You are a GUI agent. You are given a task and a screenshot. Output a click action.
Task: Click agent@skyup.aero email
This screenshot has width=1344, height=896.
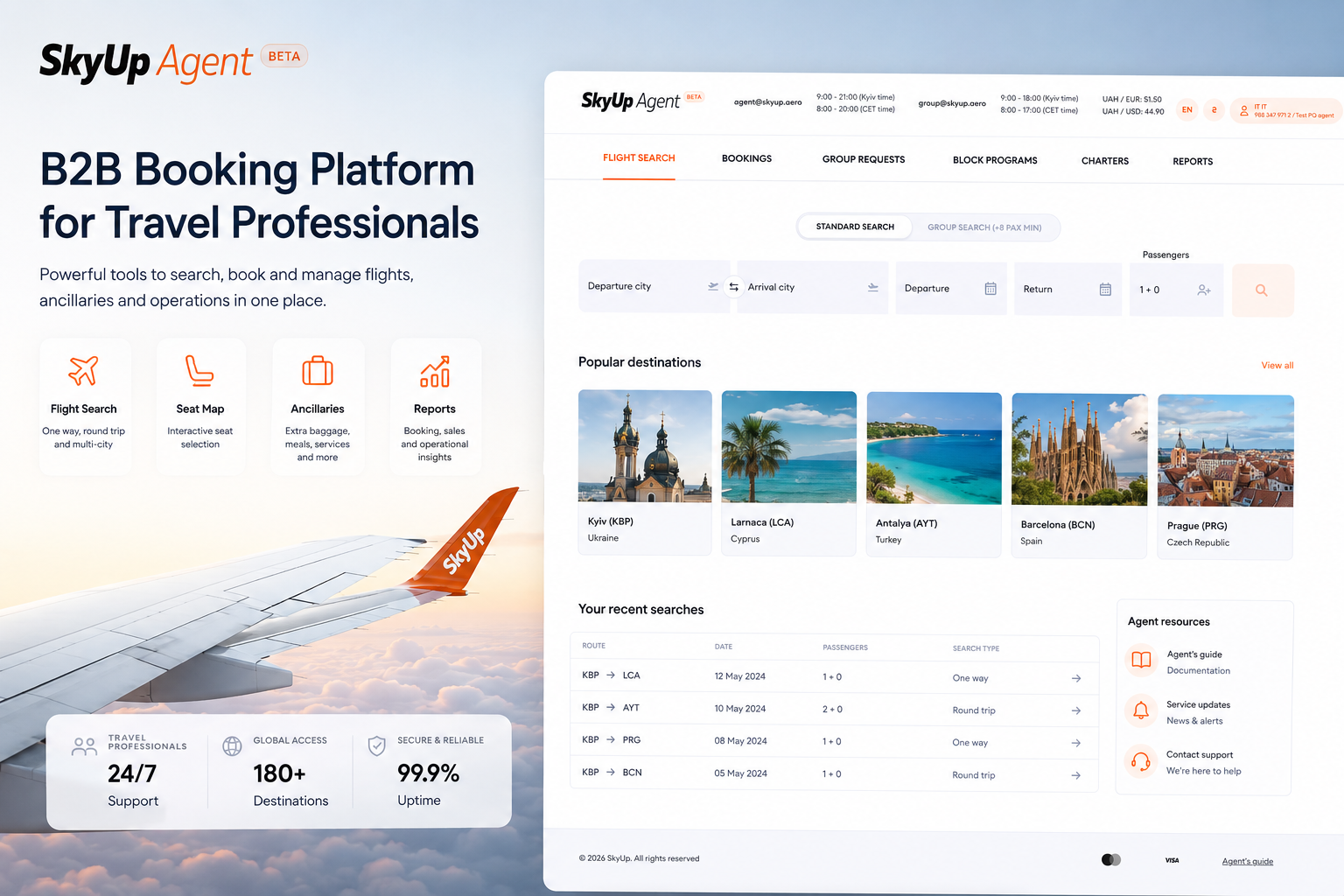767,102
